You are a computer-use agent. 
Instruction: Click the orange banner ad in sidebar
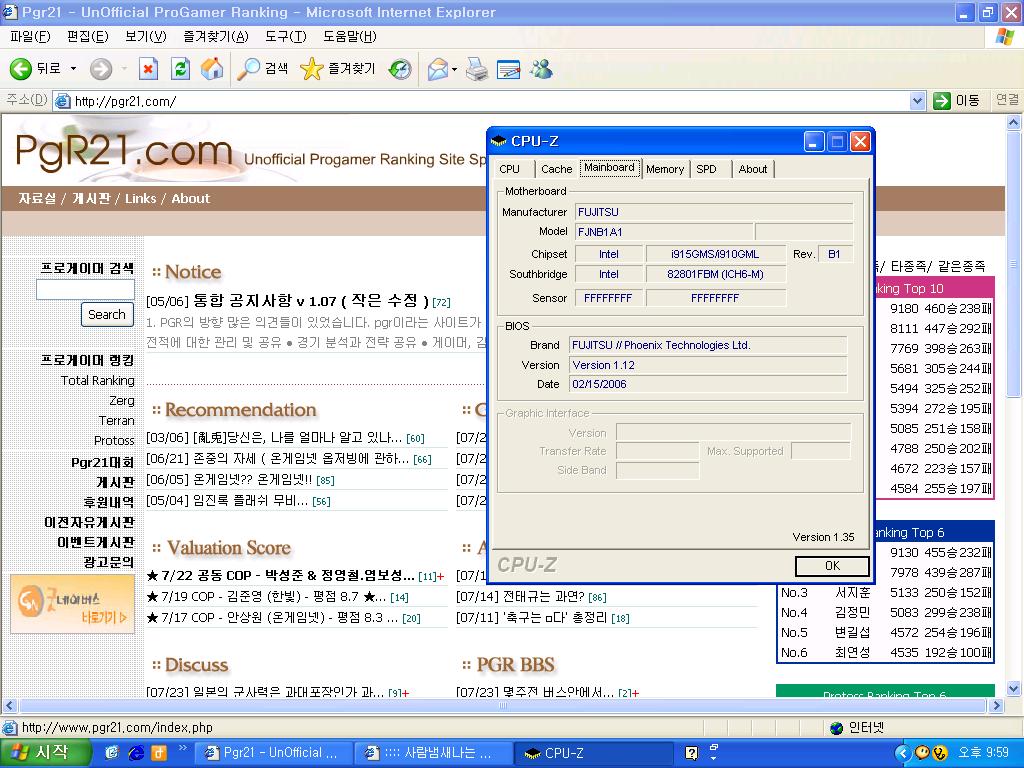[x=72, y=605]
